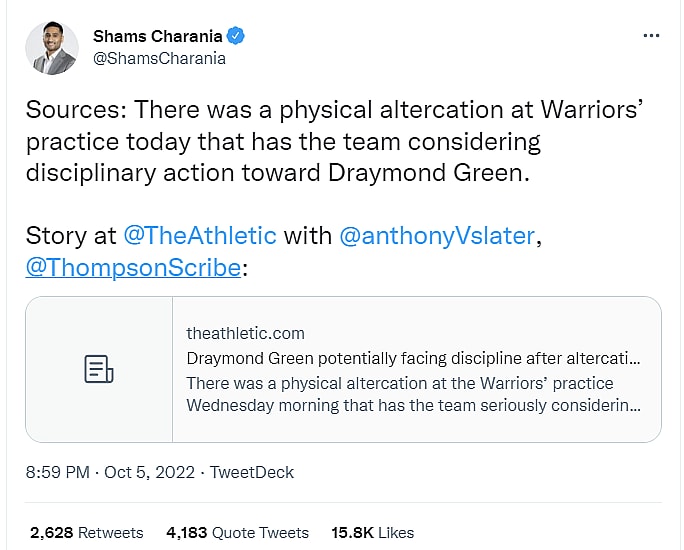Click the article preview description text
Screen dimensions: 684x550
[x=413, y=394]
